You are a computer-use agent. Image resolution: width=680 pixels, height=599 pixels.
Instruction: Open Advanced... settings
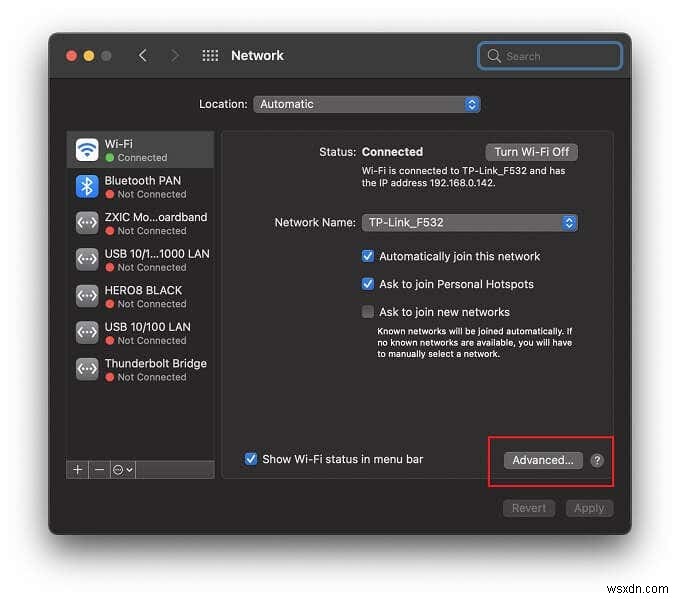(x=543, y=460)
